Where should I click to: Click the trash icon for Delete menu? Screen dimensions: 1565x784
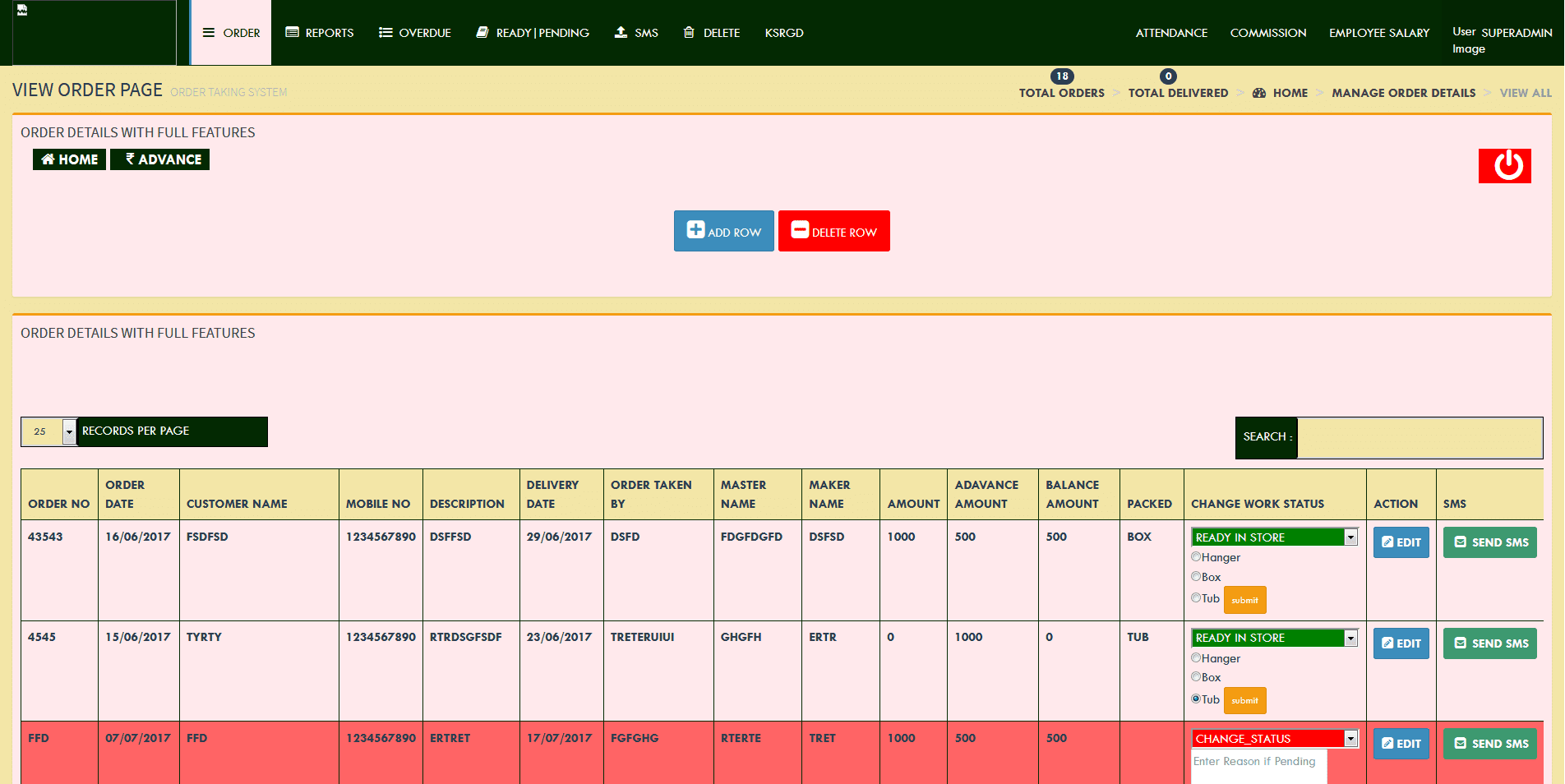tap(689, 33)
